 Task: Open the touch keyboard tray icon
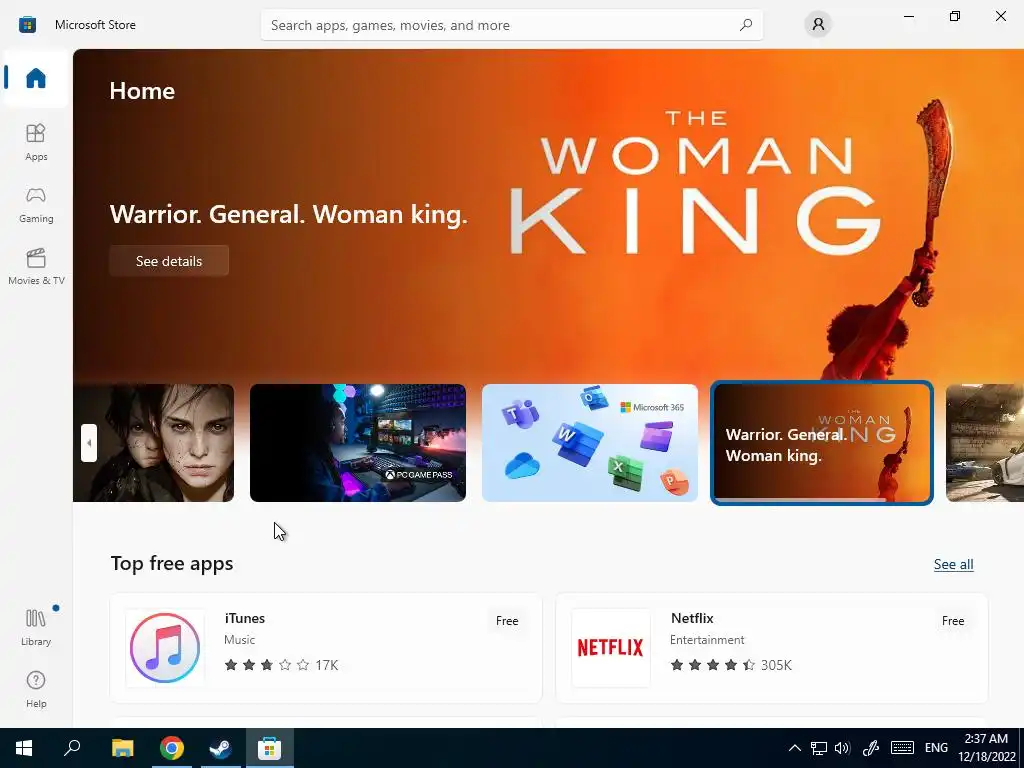pyautogui.click(x=903, y=748)
